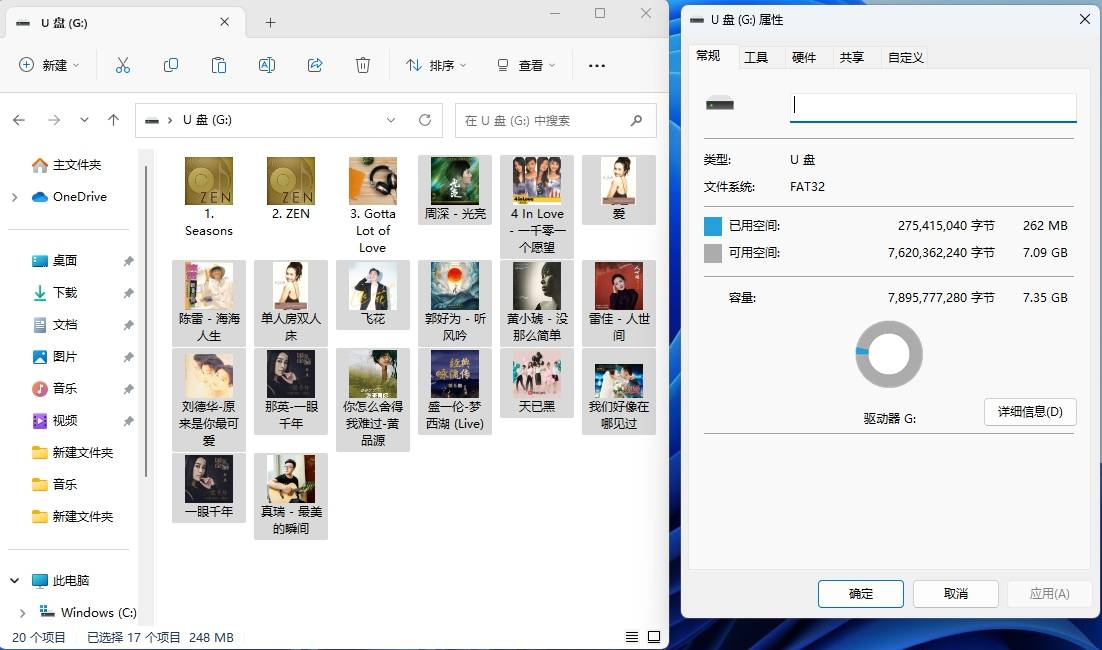Unpin 视频 using its pin icon
The height and width of the screenshot is (650, 1102).
(x=128, y=420)
